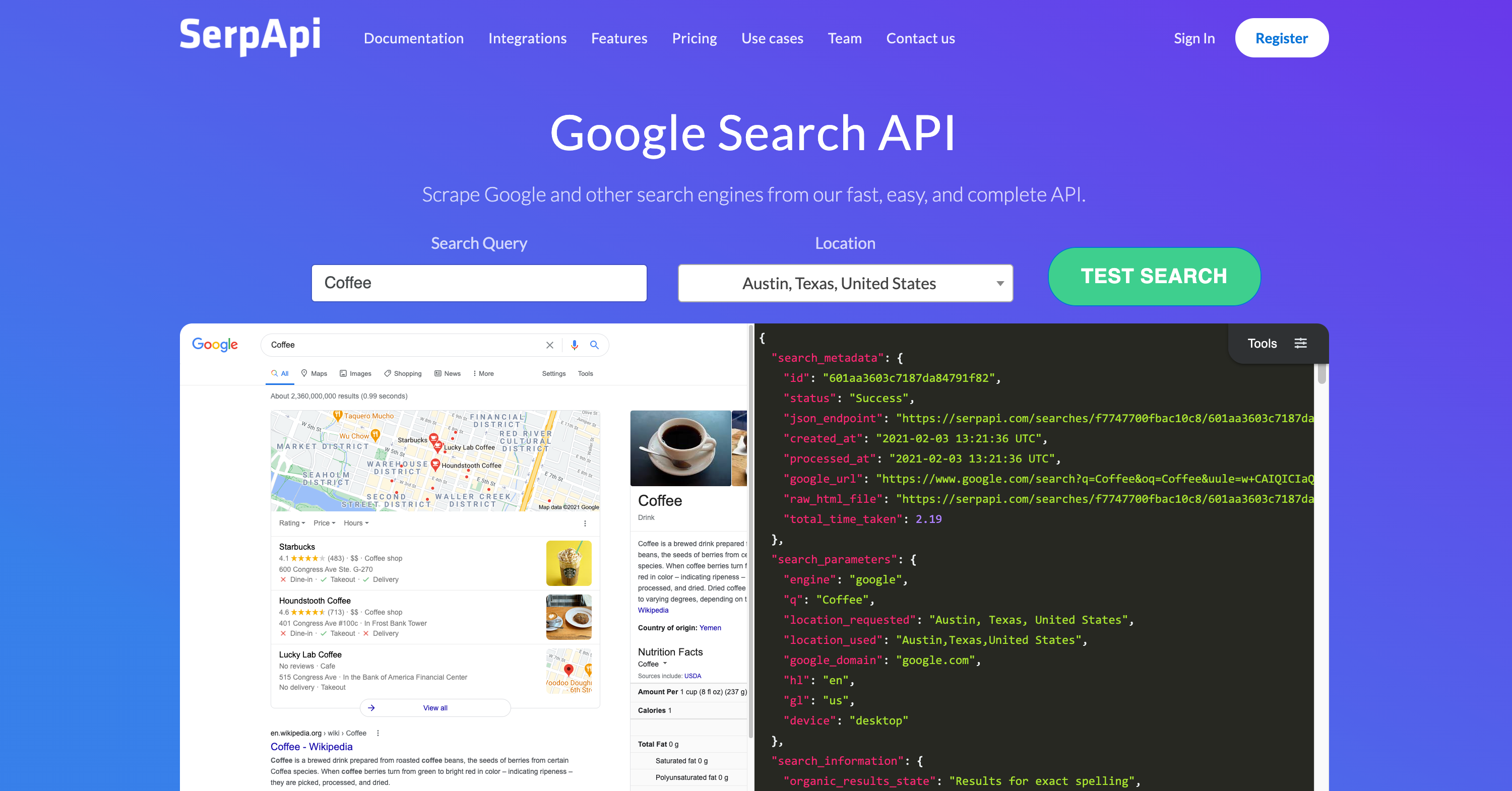Expand the Rating filter dropdown

292,523
